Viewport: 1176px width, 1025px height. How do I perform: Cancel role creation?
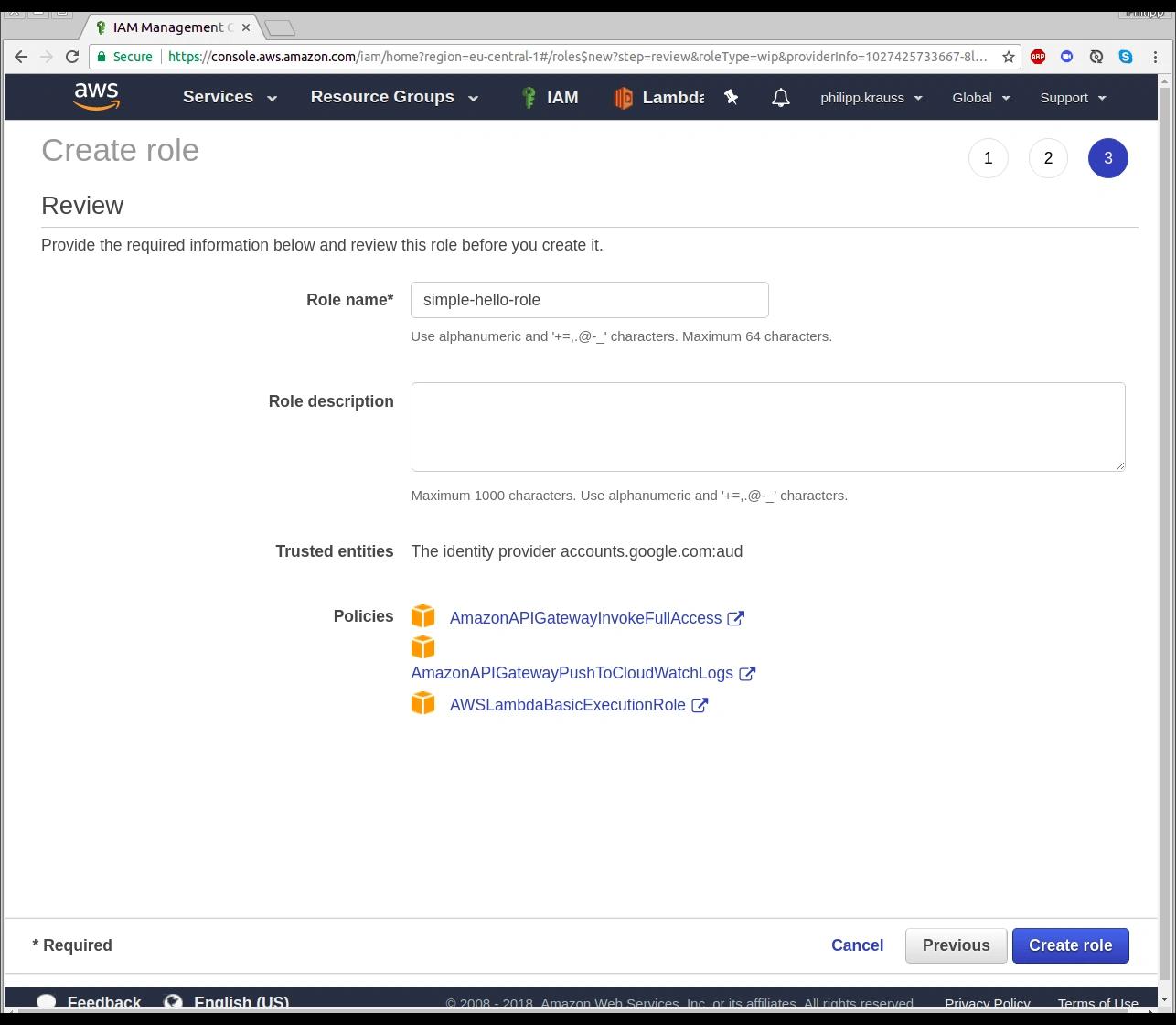point(857,945)
